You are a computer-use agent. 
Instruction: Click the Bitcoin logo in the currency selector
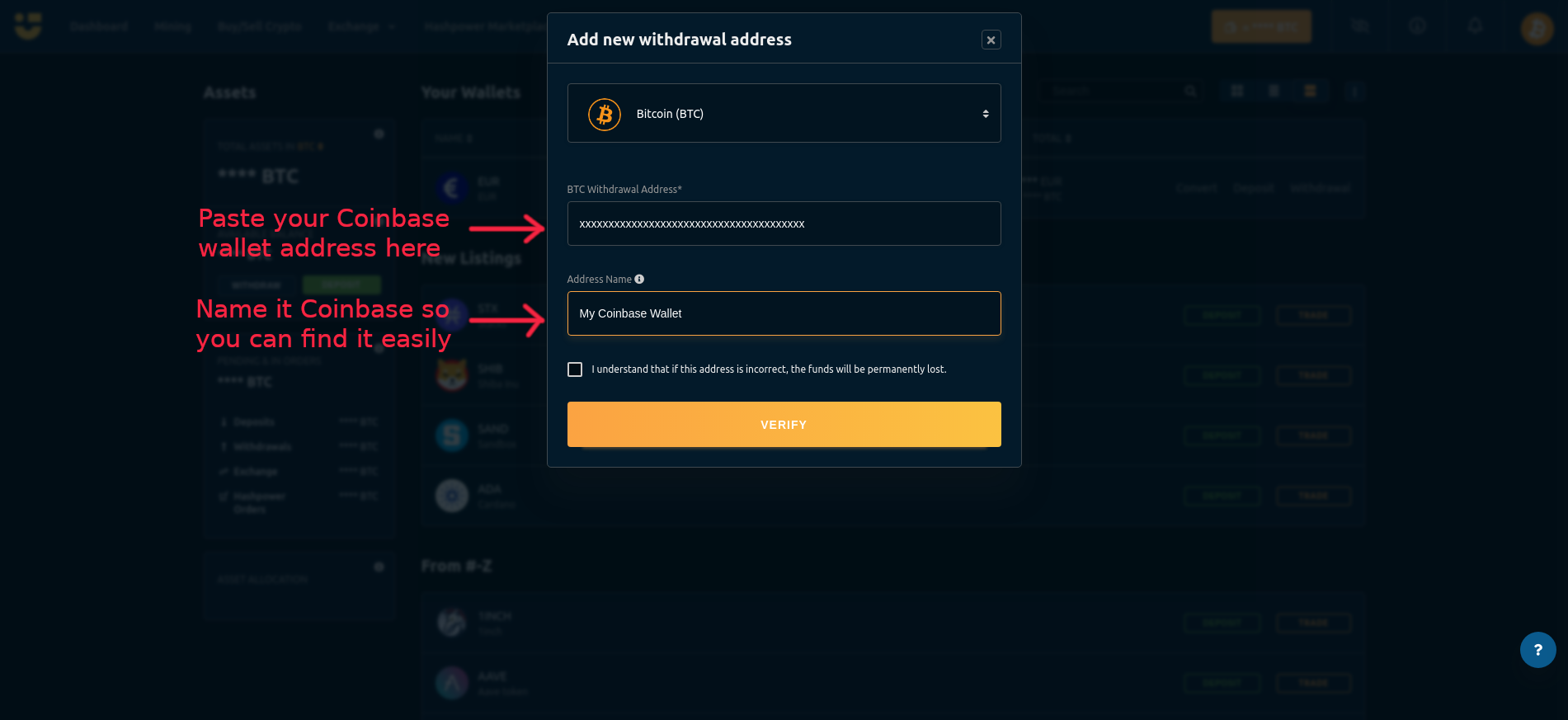point(605,115)
